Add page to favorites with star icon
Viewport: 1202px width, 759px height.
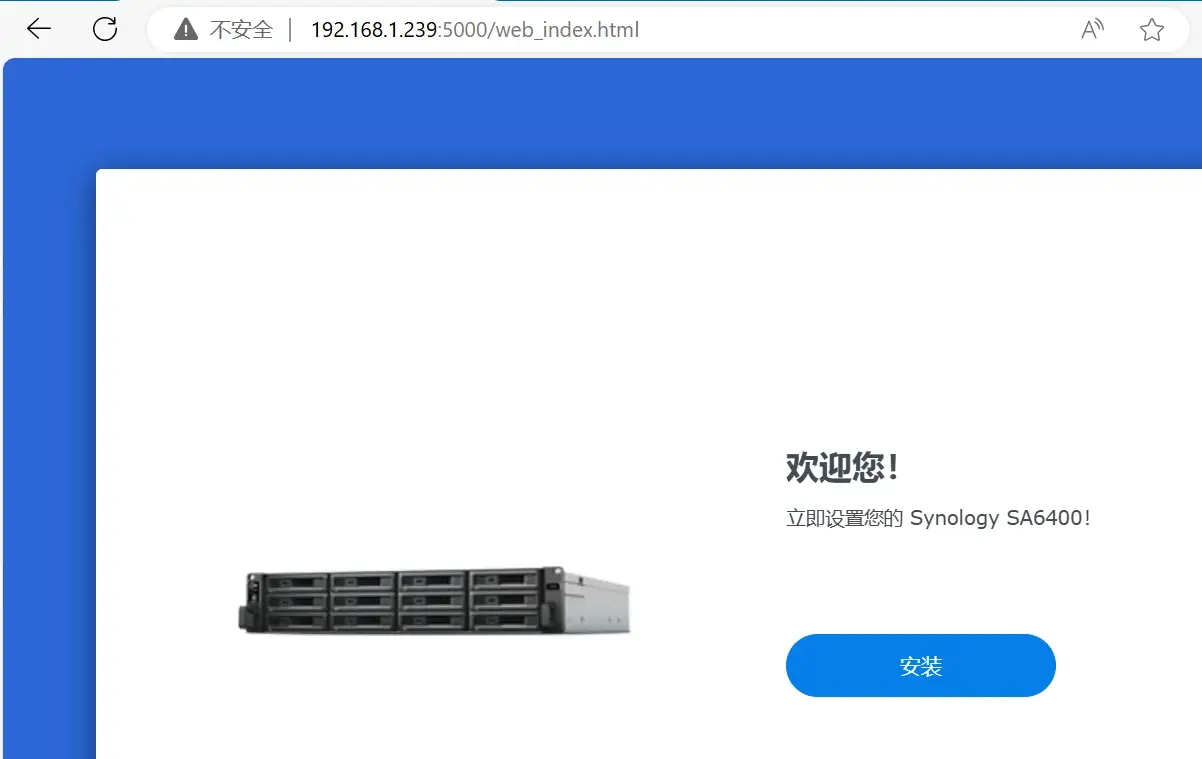(x=1152, y=30)
